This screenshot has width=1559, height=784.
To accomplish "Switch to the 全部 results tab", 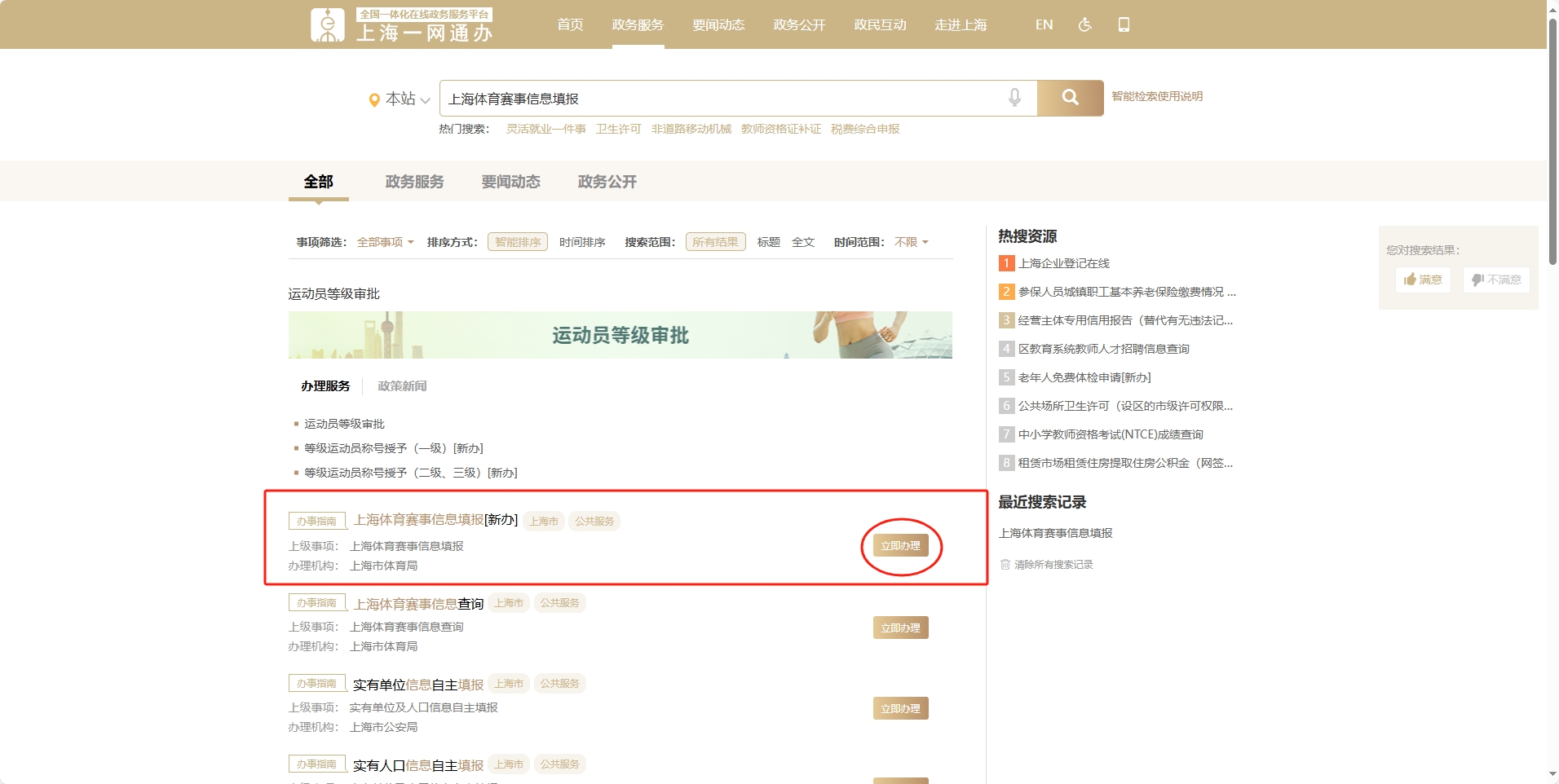I will (x=318, y=182).
